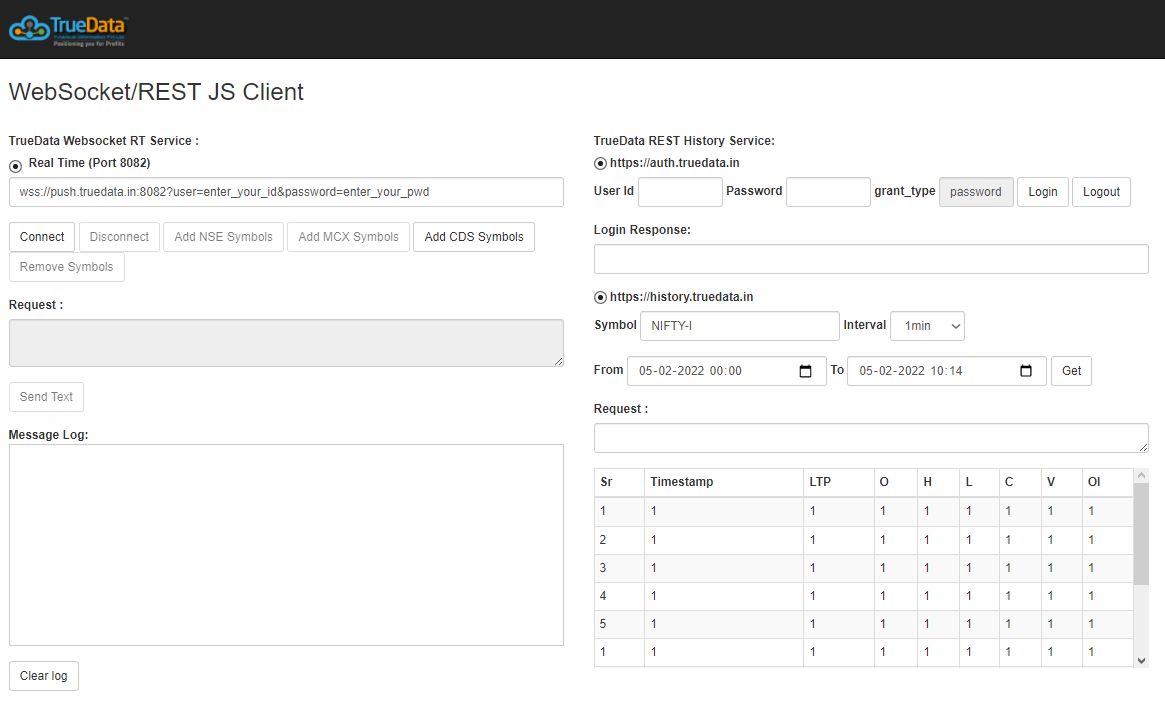Click the WebSocket/REST JS Client heading
1165x703 pixels.
click(x=156, y=91)
